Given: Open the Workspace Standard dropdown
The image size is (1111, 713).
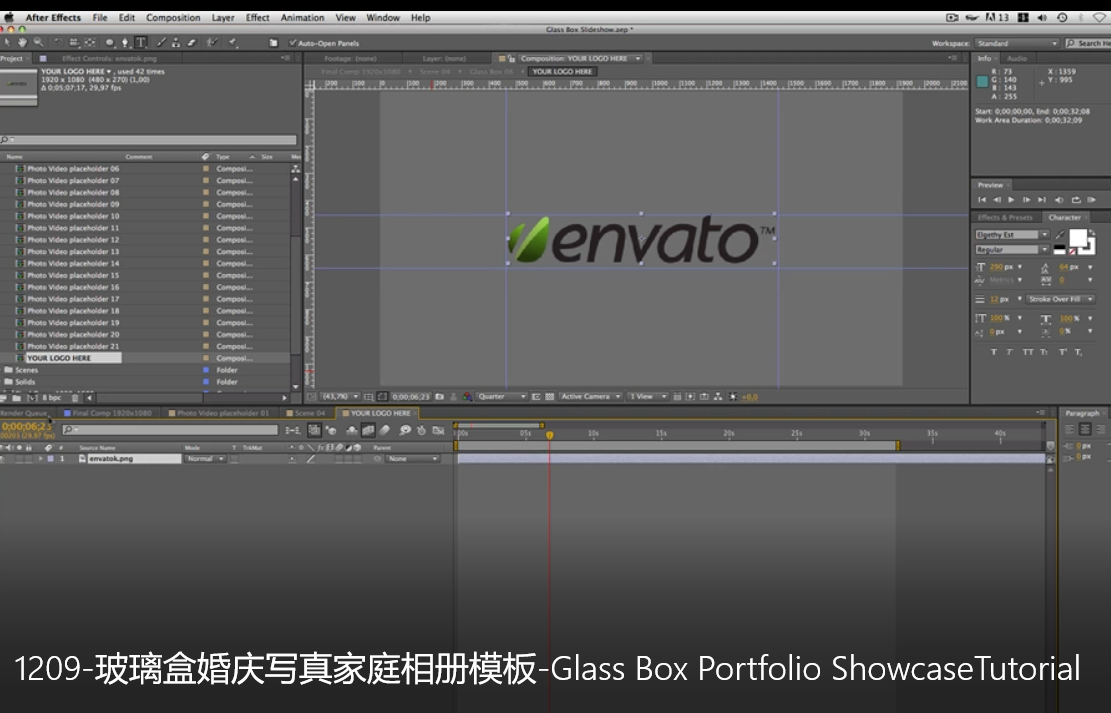Looking at the screenshot, I should click(1017, 43).
